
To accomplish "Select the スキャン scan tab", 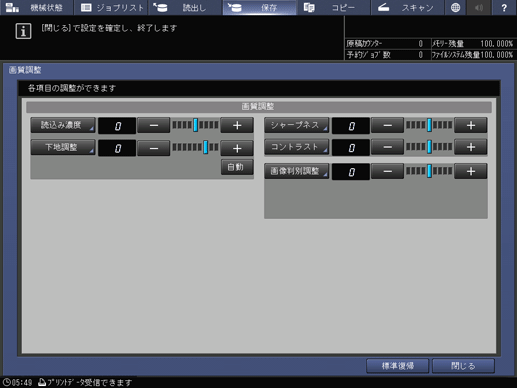I will point(407,7).
